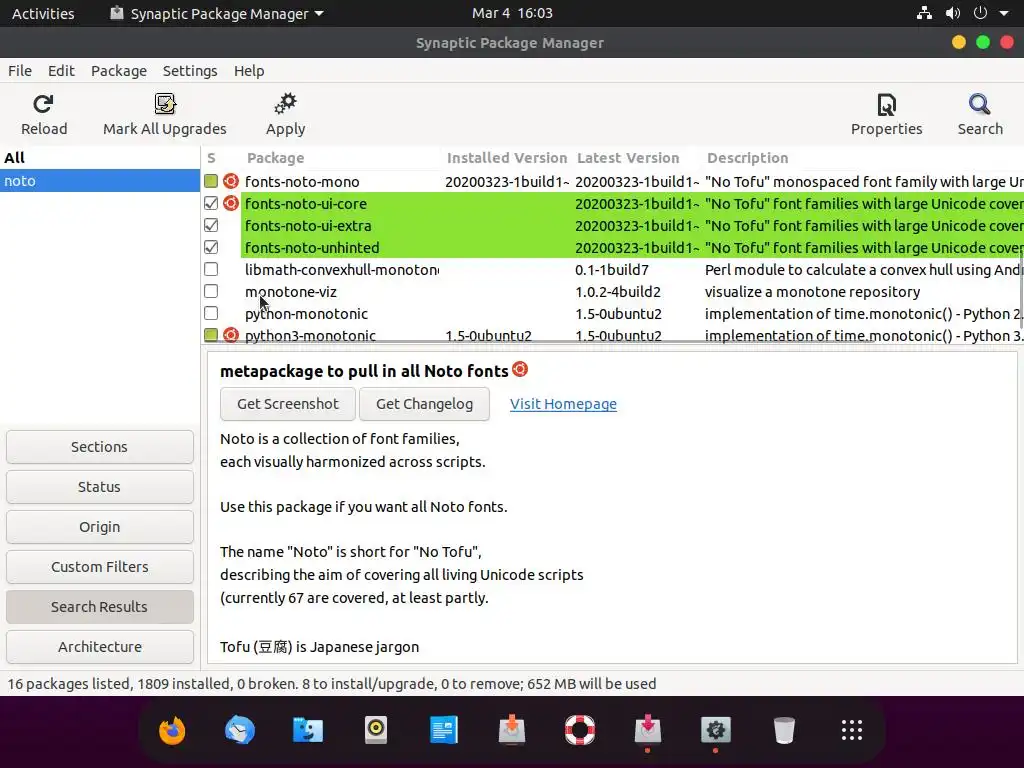Open Files manager from the dock
Screen dimensions: 1024x768
coord(308,730)
